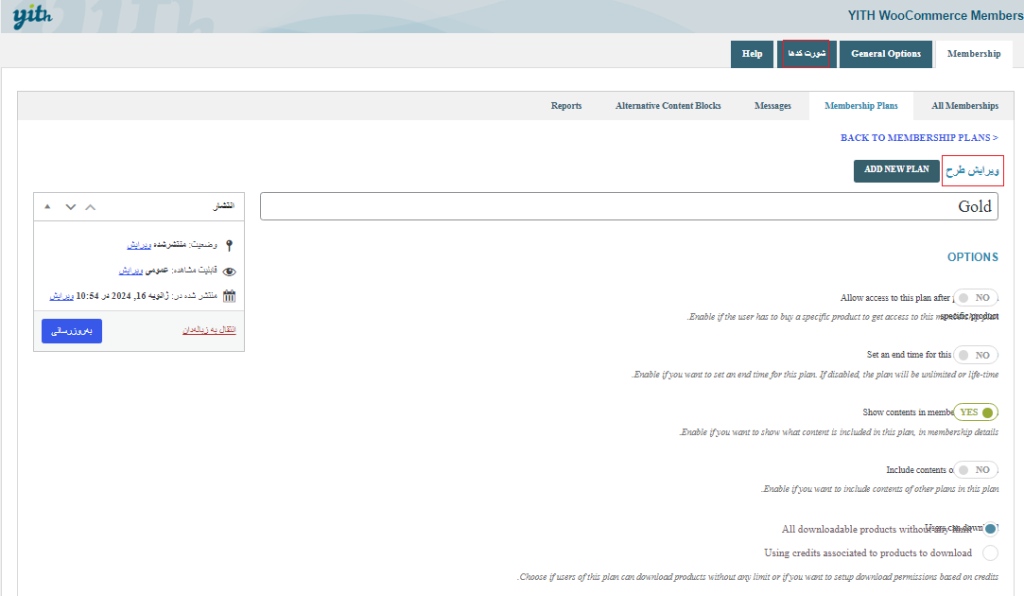Follow the BACK TO MEMBERSHIP PLANS link
Screen dimensions: 1024x596
(x=919, y=138)
